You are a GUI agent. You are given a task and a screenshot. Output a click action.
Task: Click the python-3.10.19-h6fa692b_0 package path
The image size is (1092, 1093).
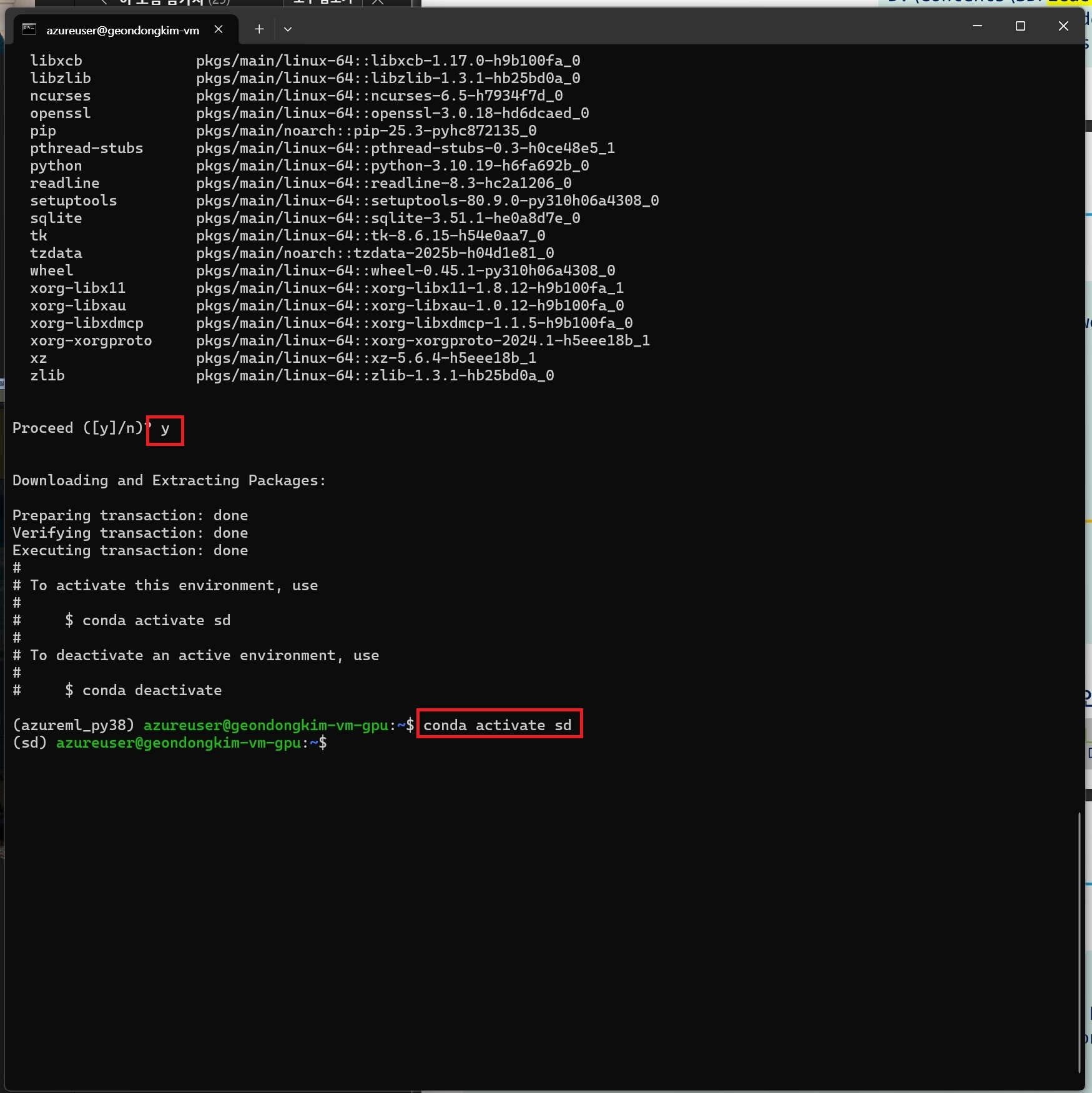(x=393, y=166)
